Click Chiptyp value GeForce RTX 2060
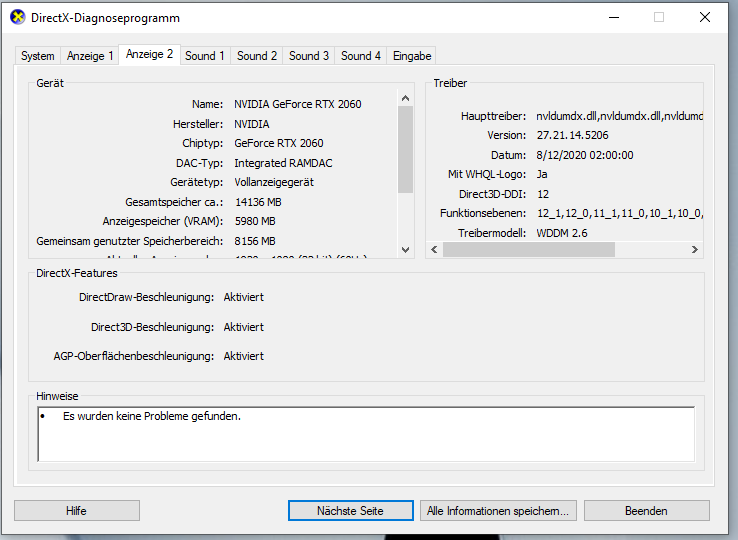Screen dimensions: 738x540 coord(279,143)
